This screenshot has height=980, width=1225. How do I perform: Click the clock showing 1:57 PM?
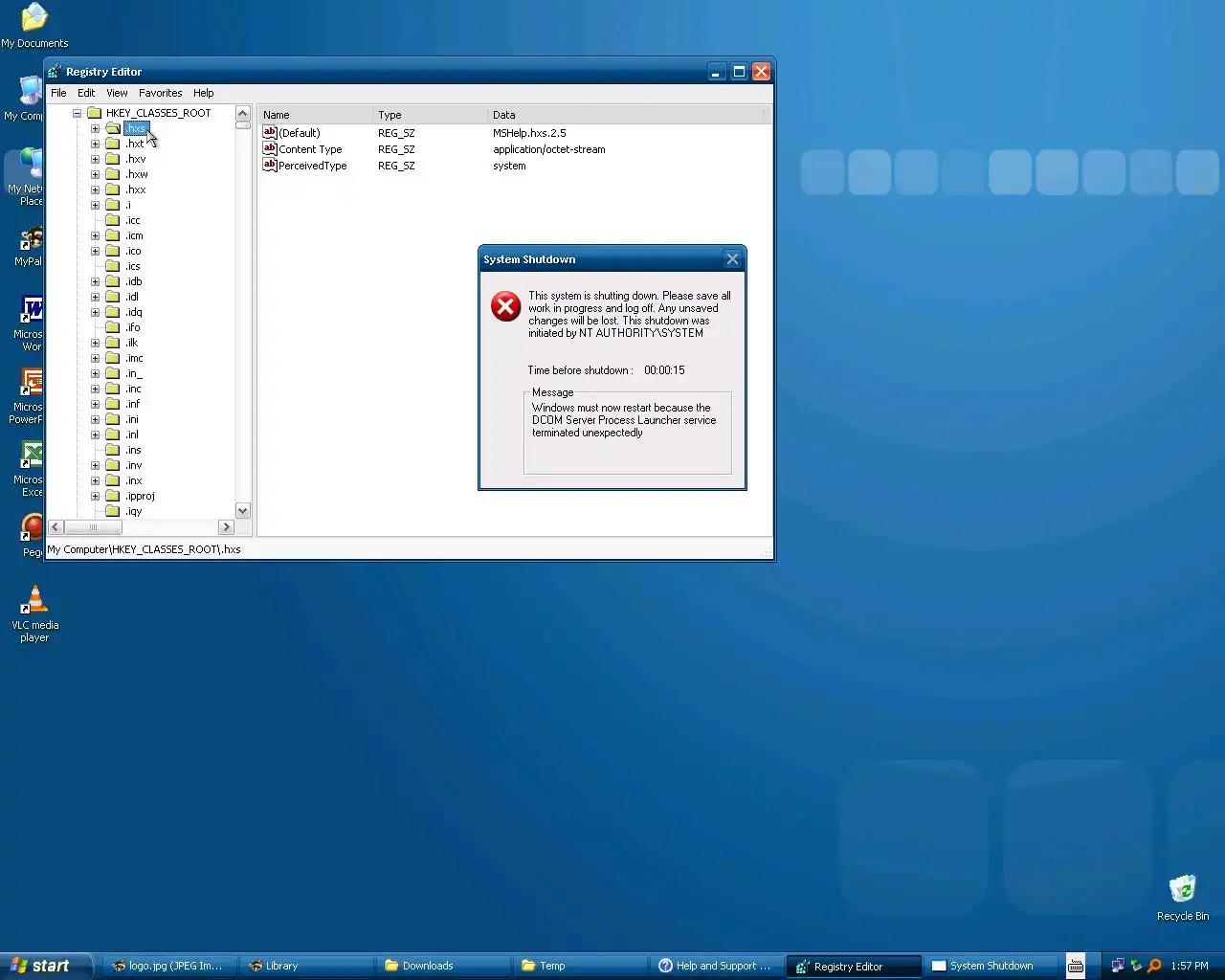pyautogui.click(x=1189, y=966)
